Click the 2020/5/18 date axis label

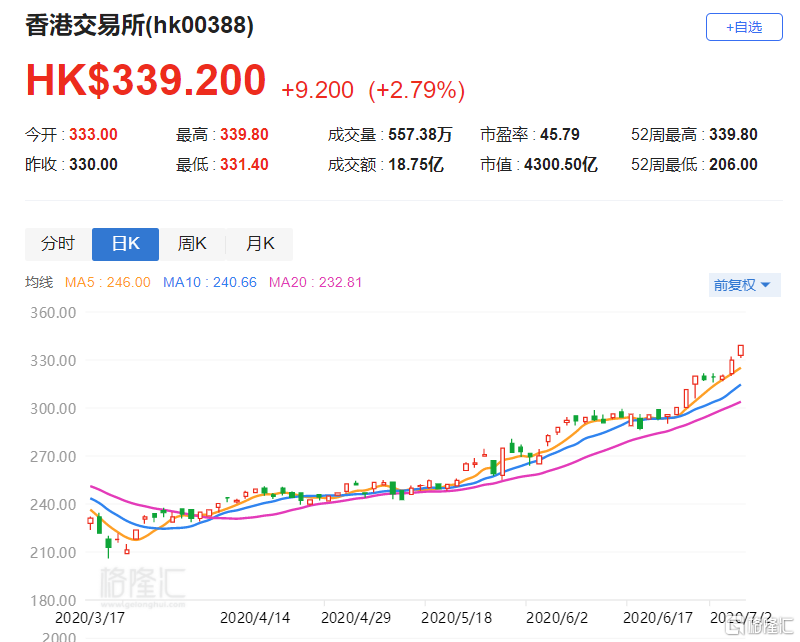(x=456, y=618)
